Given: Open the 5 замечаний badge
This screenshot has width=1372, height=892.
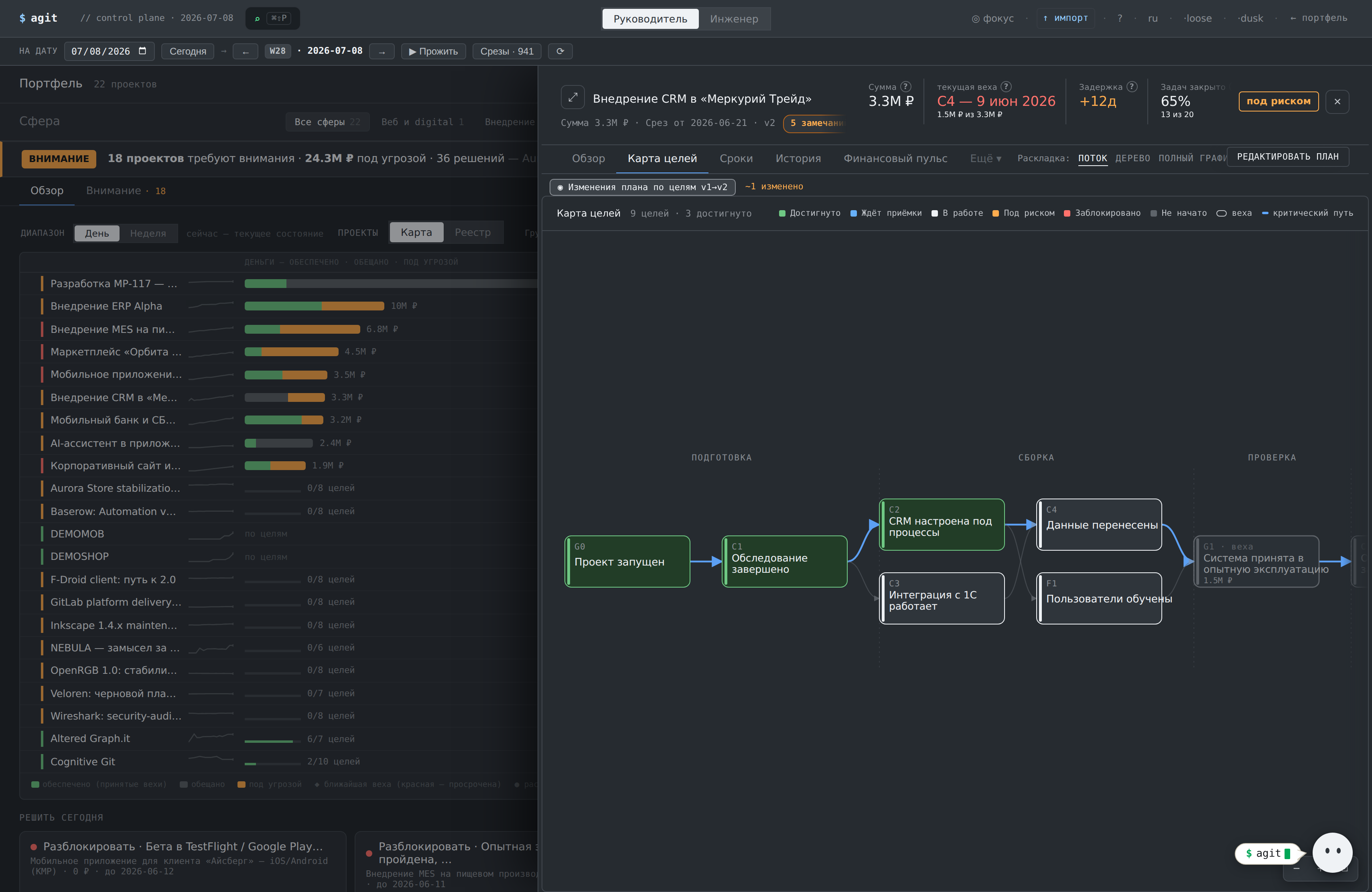Looking at the screenshot, I should [x=814, y=123].
